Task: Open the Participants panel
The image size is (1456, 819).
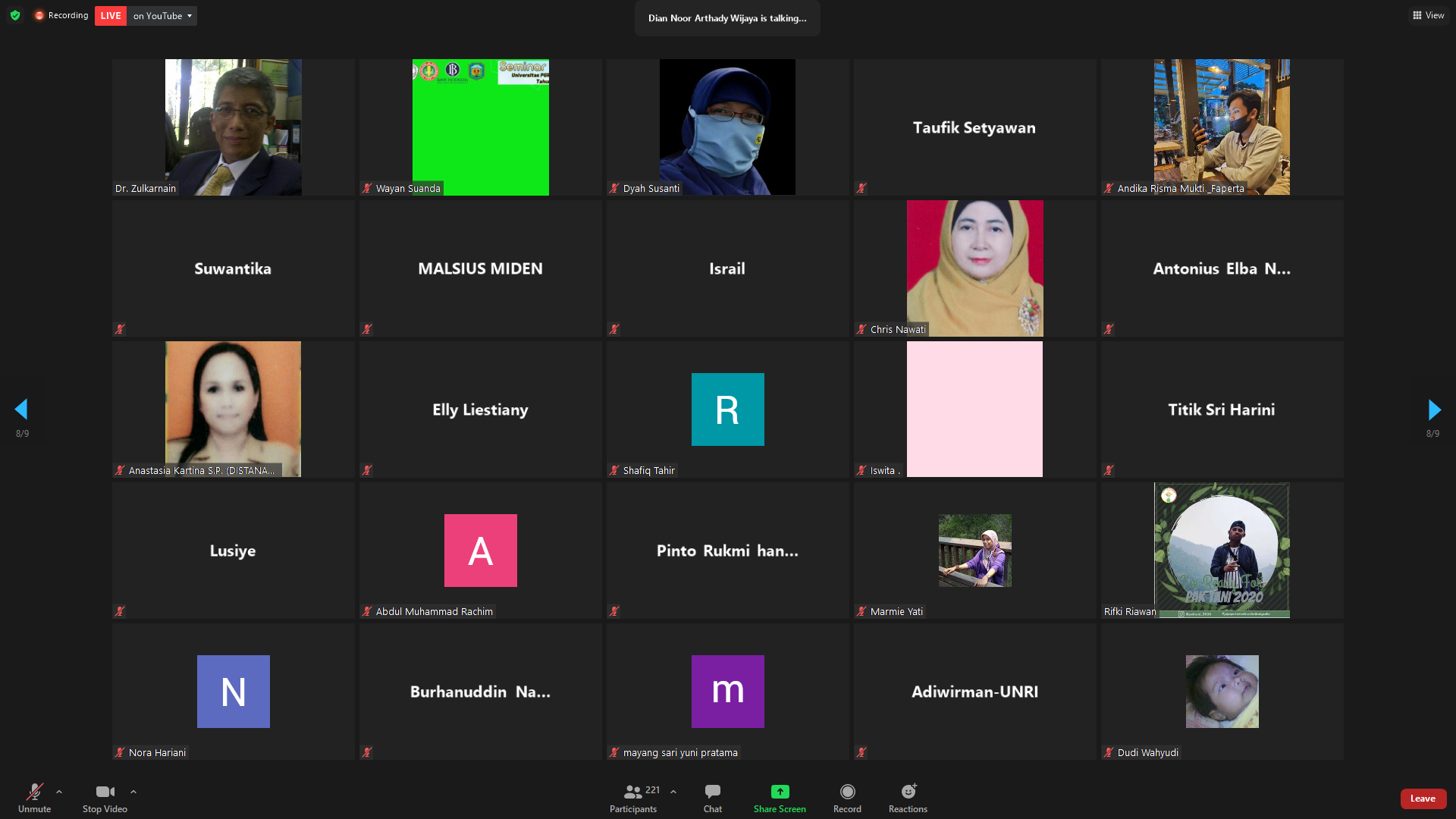Action: (634, 799)
